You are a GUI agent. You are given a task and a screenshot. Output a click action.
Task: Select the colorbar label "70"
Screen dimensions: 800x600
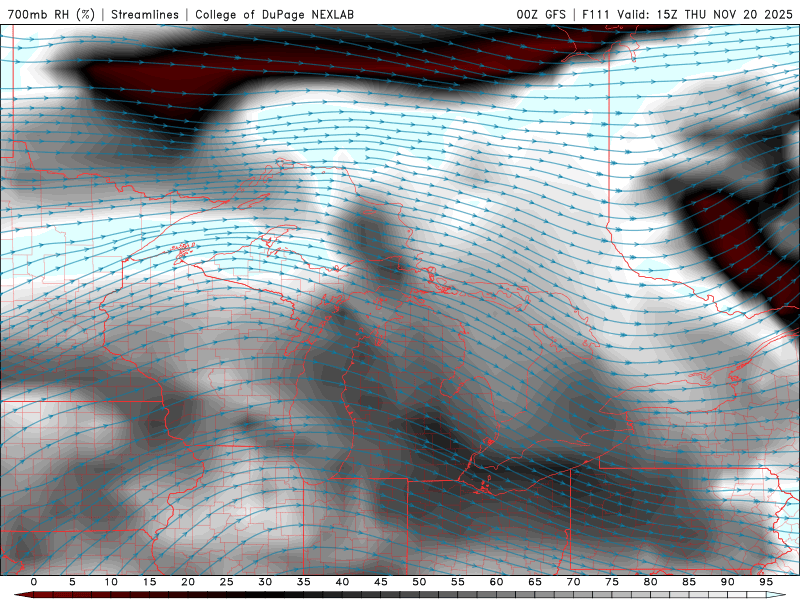pyautogui.click(x=573, y=582)
